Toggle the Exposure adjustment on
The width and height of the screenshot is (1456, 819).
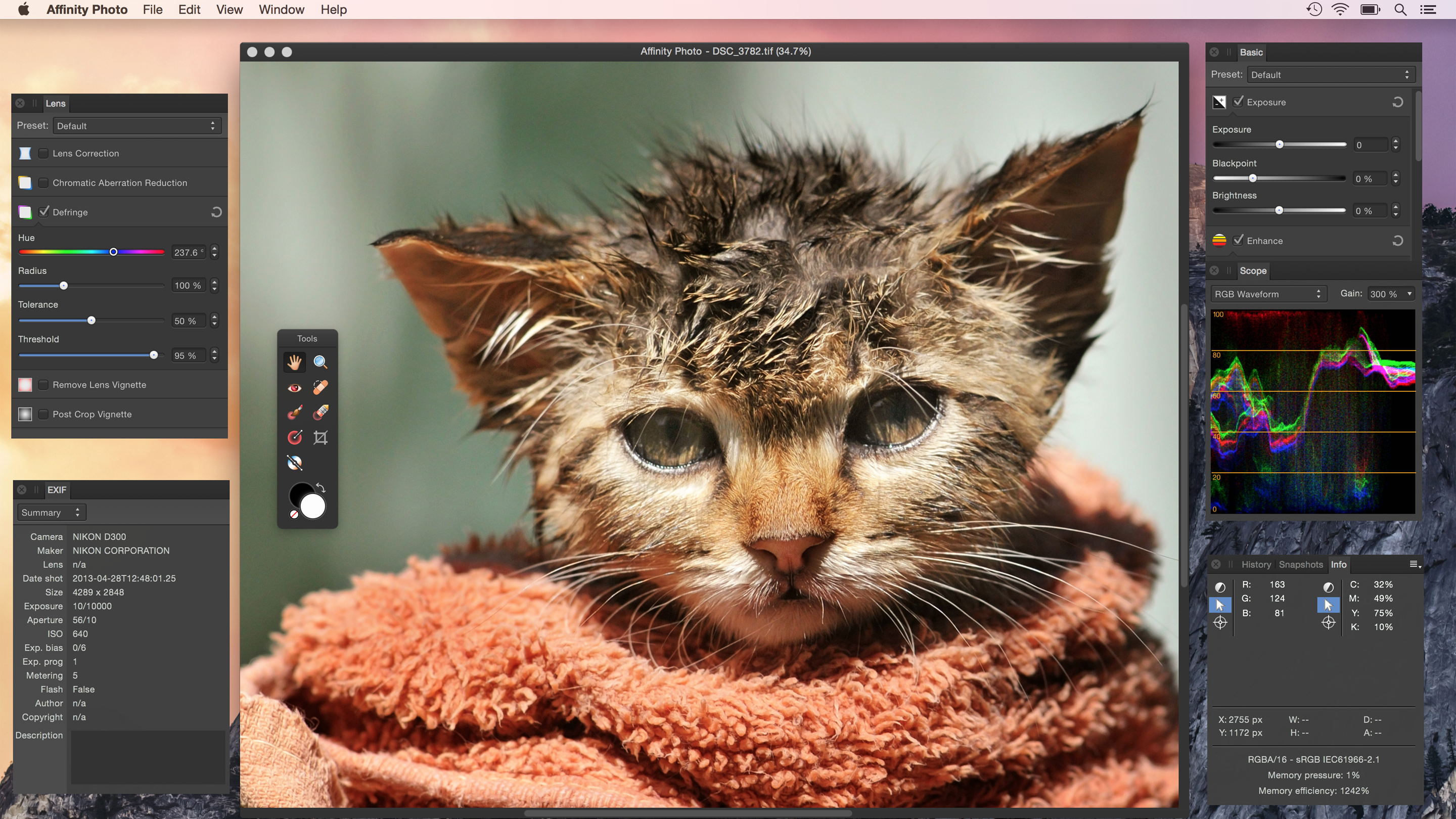tap(1238, 102)
